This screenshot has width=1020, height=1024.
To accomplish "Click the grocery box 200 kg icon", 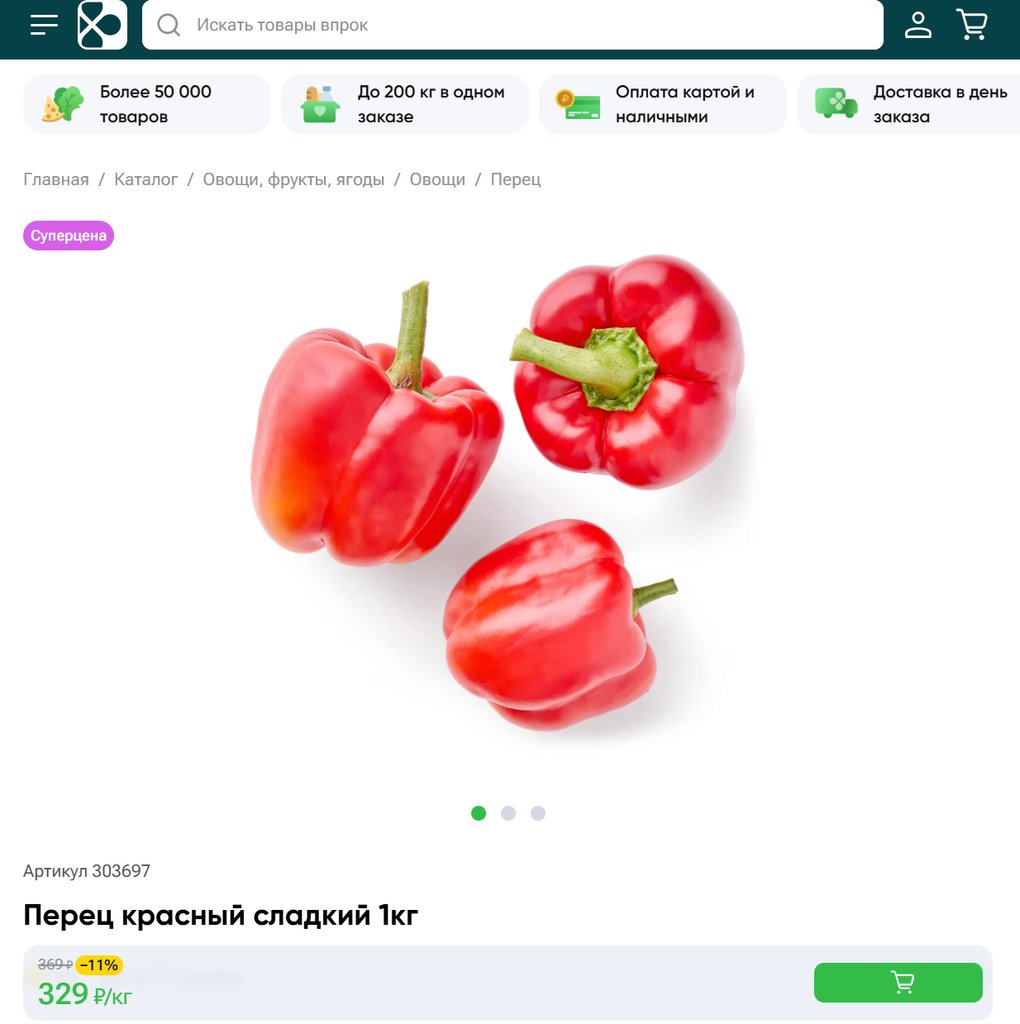I will click(x=320, y=104).
